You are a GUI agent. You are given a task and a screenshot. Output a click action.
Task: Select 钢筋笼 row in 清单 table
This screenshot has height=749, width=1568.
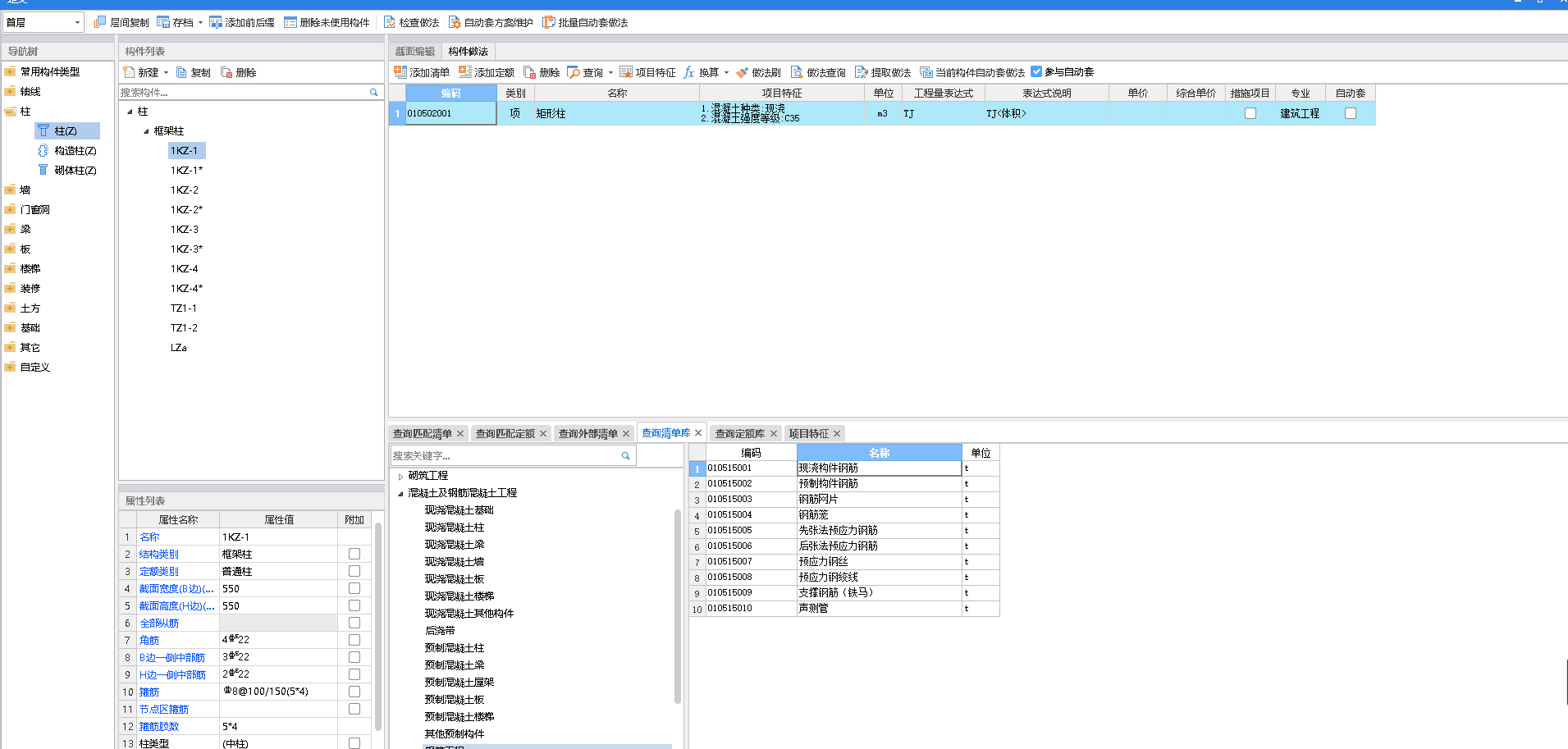pyautogui.click(x=844, y=515)
